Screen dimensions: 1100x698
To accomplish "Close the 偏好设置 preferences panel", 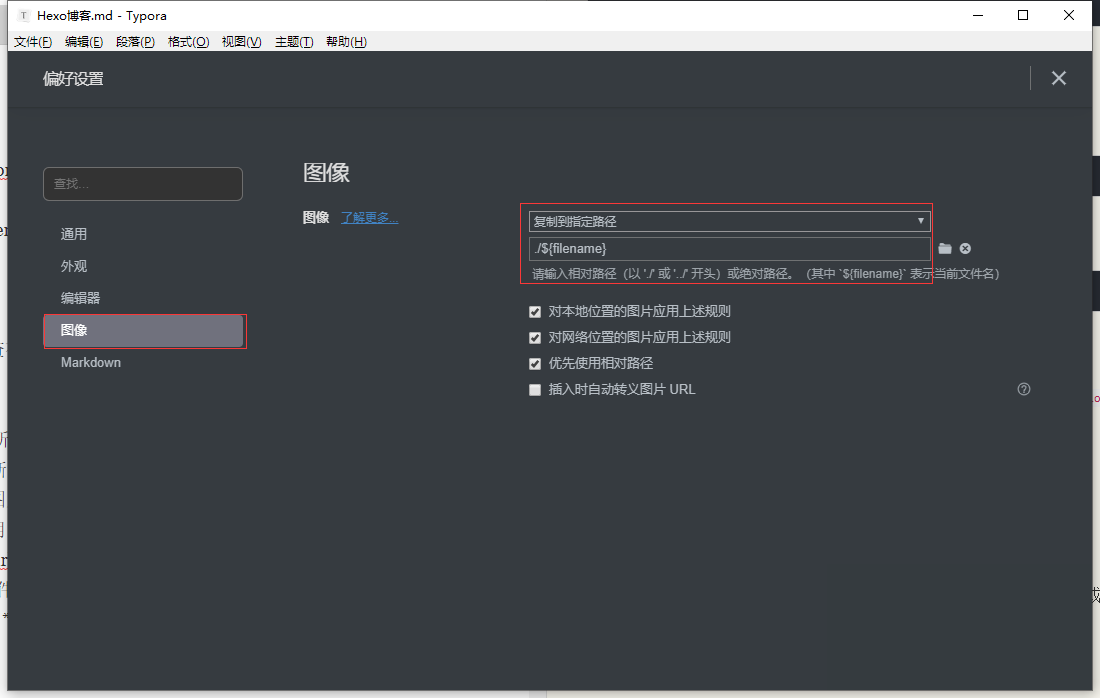I will coord(1059,78).
